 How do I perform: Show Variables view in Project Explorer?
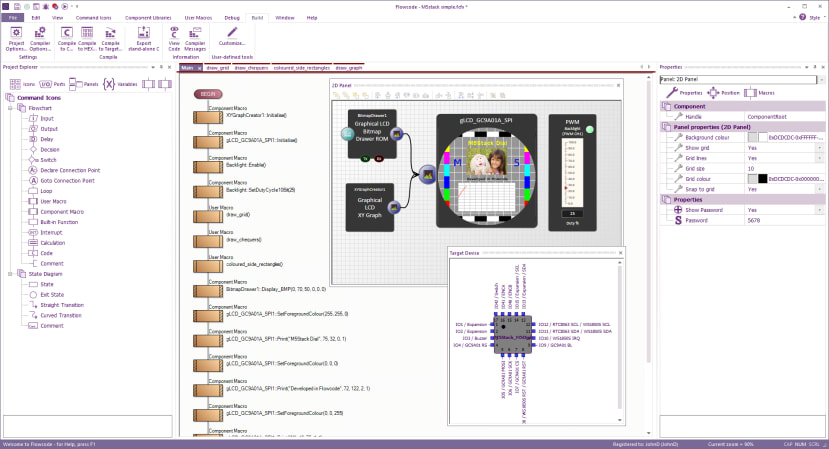120,84
